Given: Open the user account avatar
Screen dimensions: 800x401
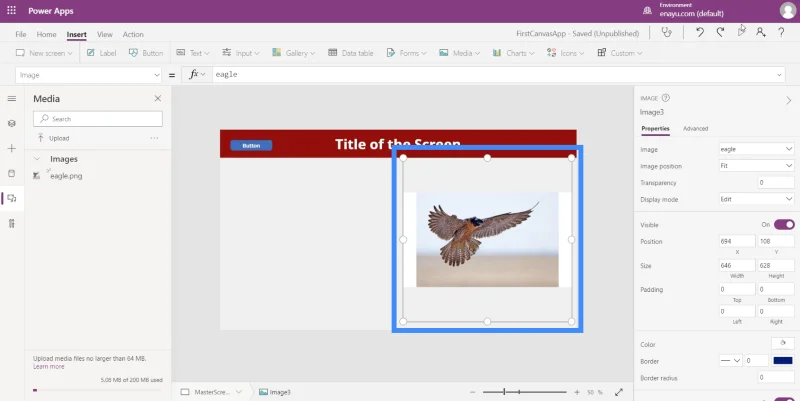Looking at the screenshot, I should (x=788, y=11).
